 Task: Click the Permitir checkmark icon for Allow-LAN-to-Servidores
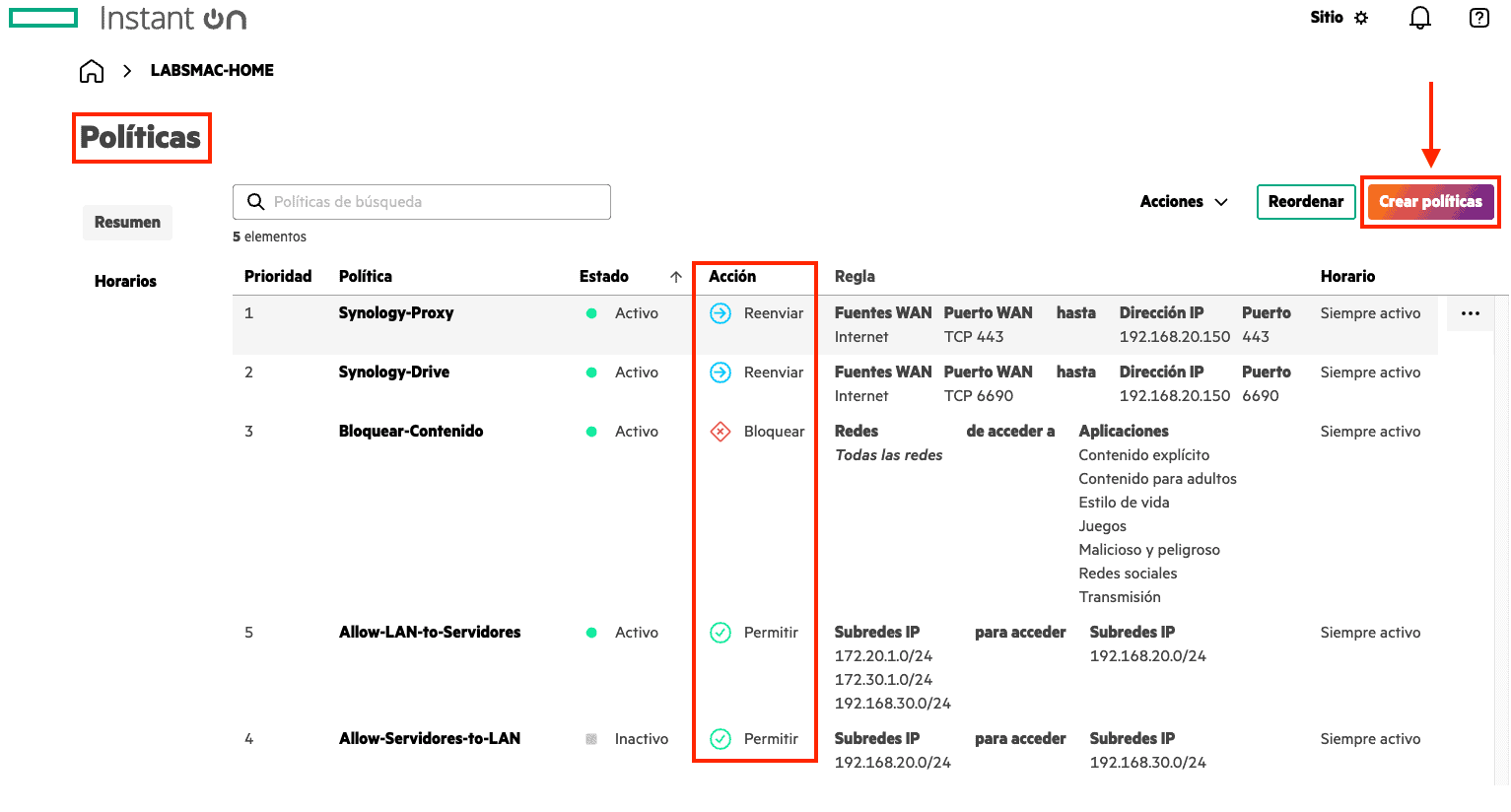[721, 633]
